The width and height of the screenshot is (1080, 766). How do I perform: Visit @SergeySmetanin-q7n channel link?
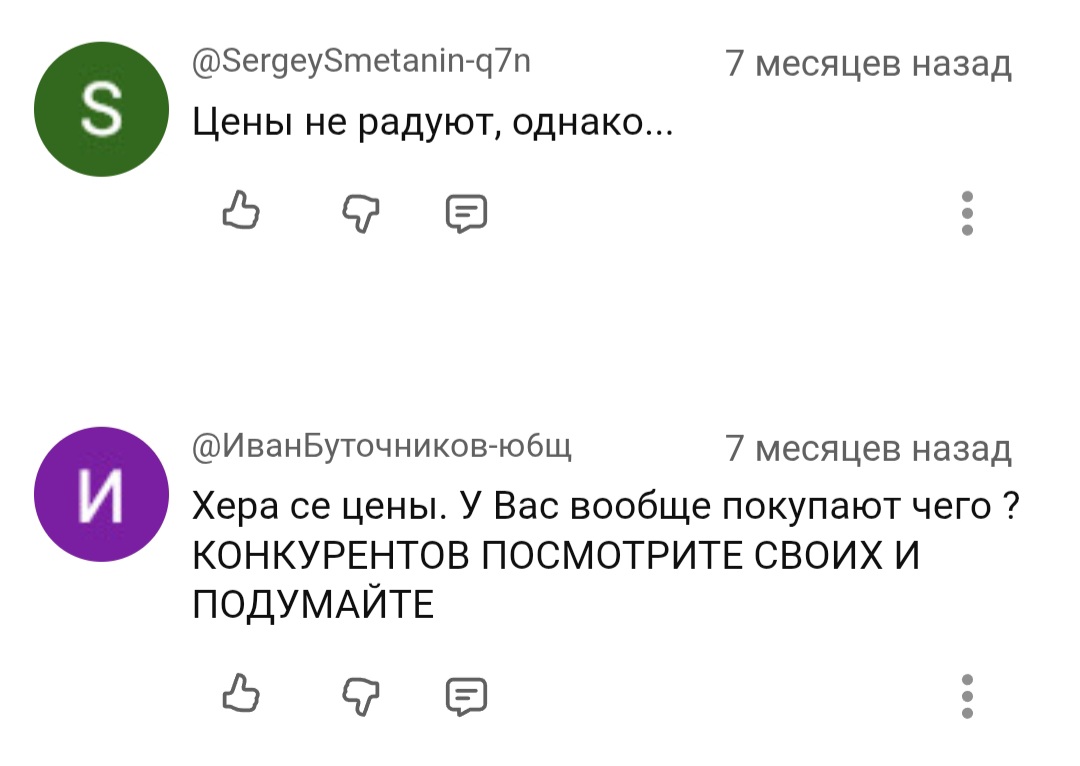363,65
